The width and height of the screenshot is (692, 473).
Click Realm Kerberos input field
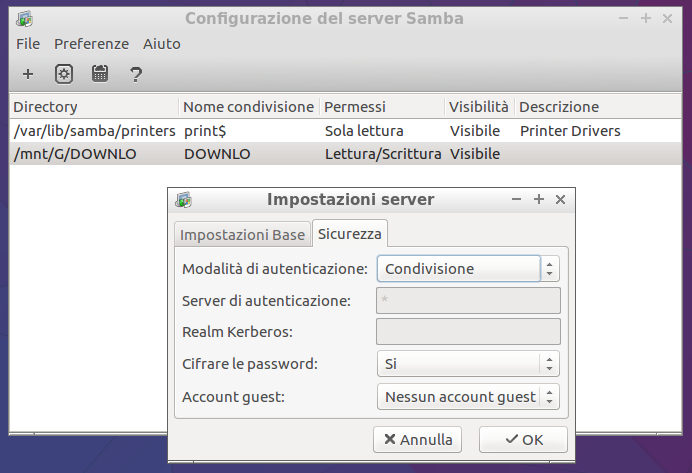468,331
